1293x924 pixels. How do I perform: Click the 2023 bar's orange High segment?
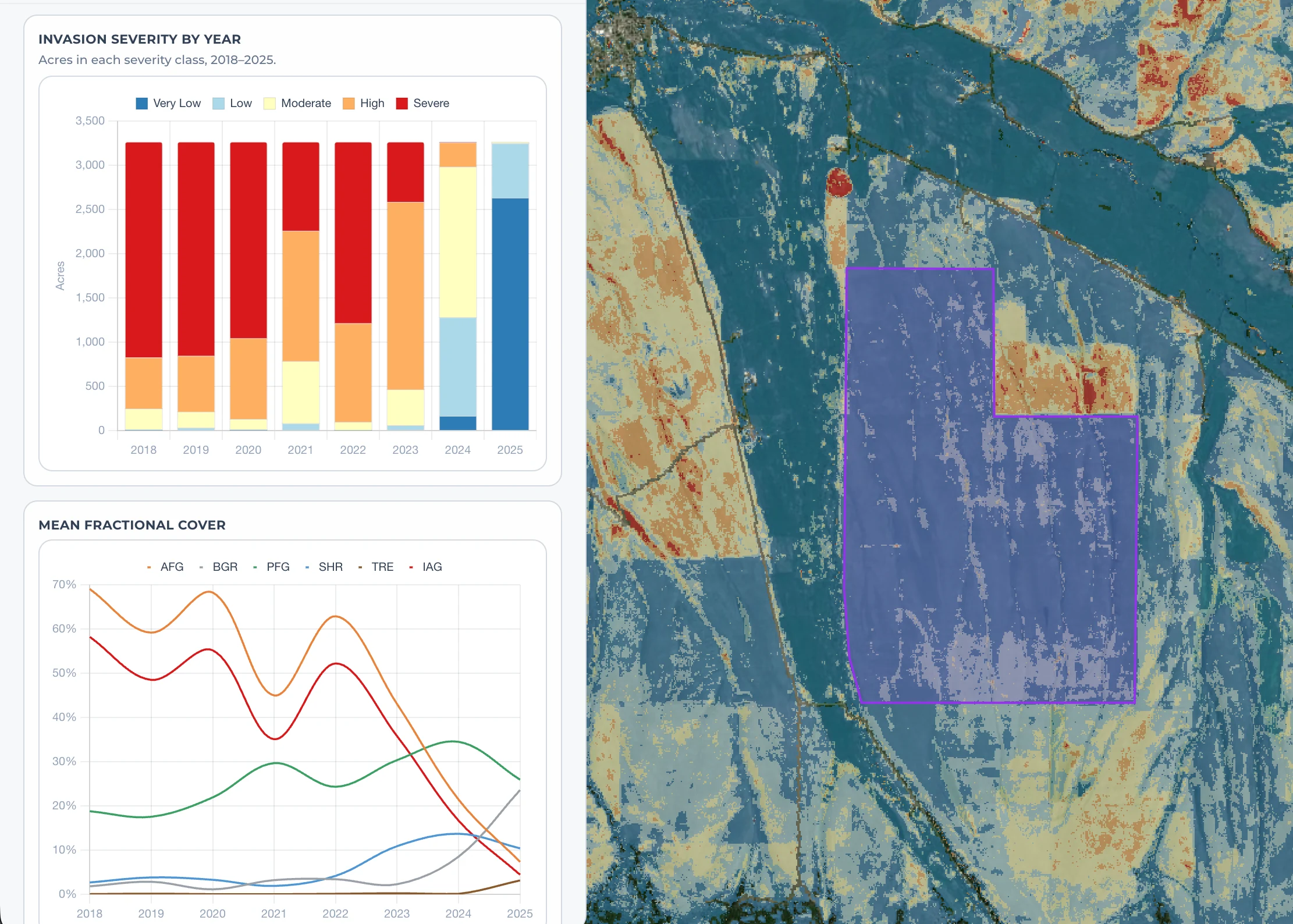pyautogui.click(x=406, y=296)
